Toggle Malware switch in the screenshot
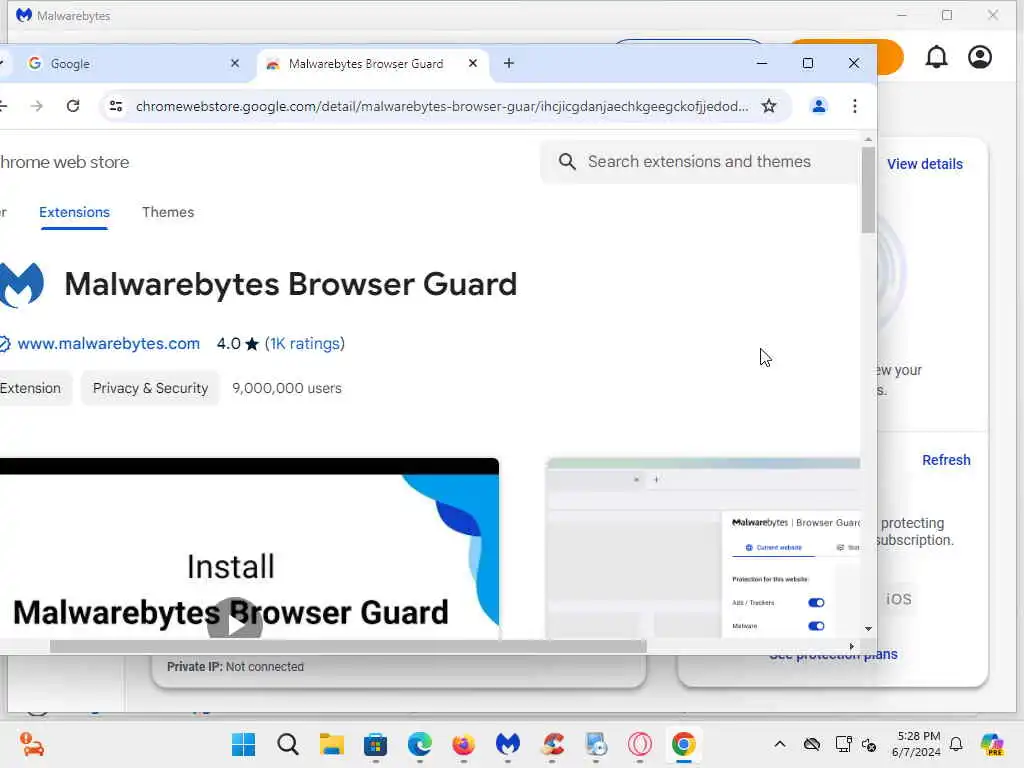 point(816,626)
